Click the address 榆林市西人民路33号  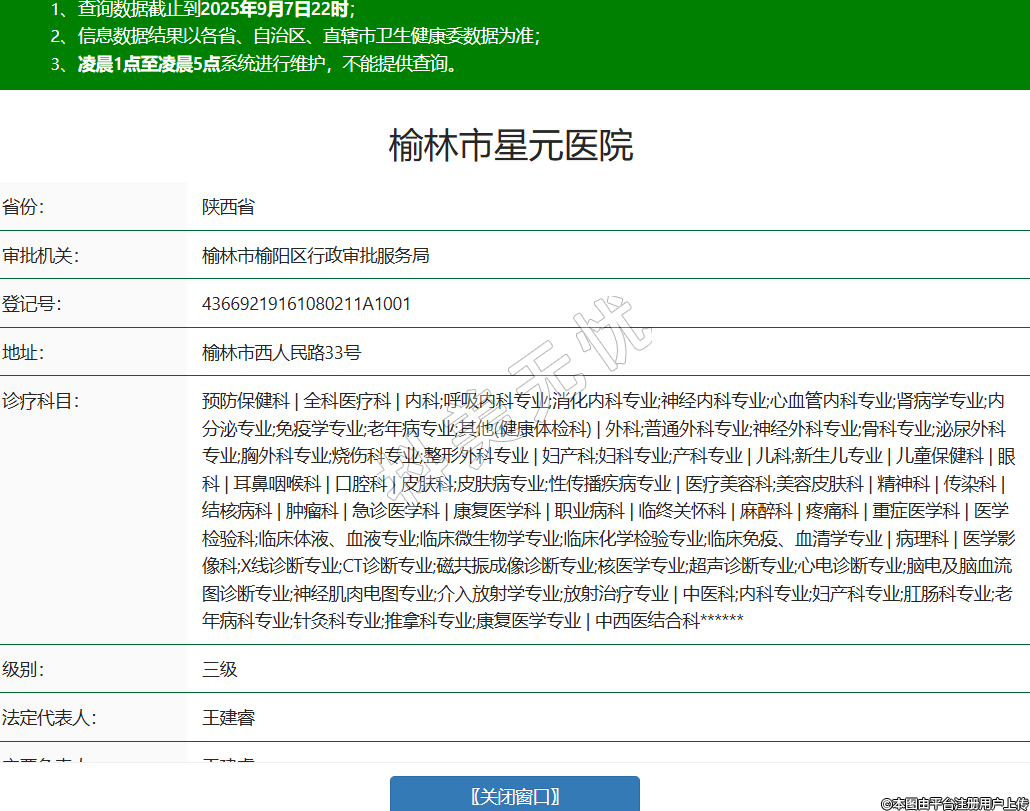pyautogui.click(x=281, y=352)
